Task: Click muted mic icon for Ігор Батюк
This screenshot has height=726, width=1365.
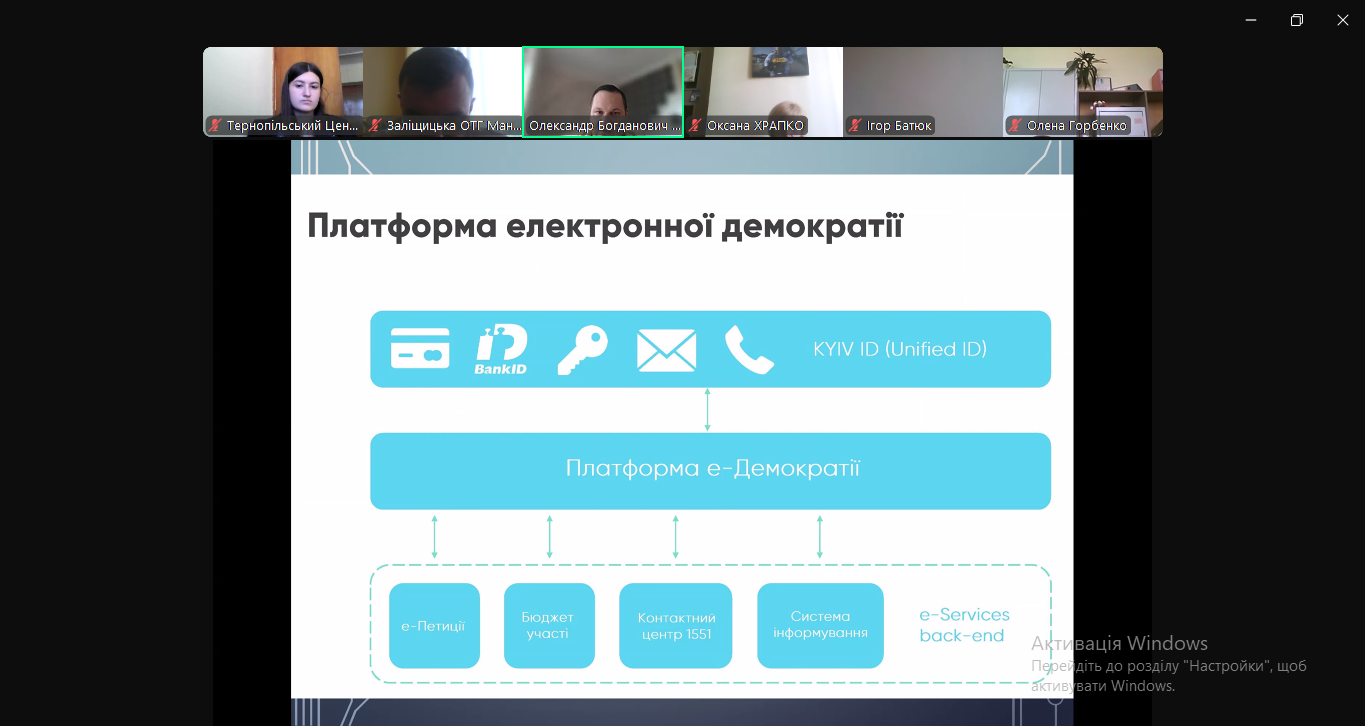Action: click(855, 126)
